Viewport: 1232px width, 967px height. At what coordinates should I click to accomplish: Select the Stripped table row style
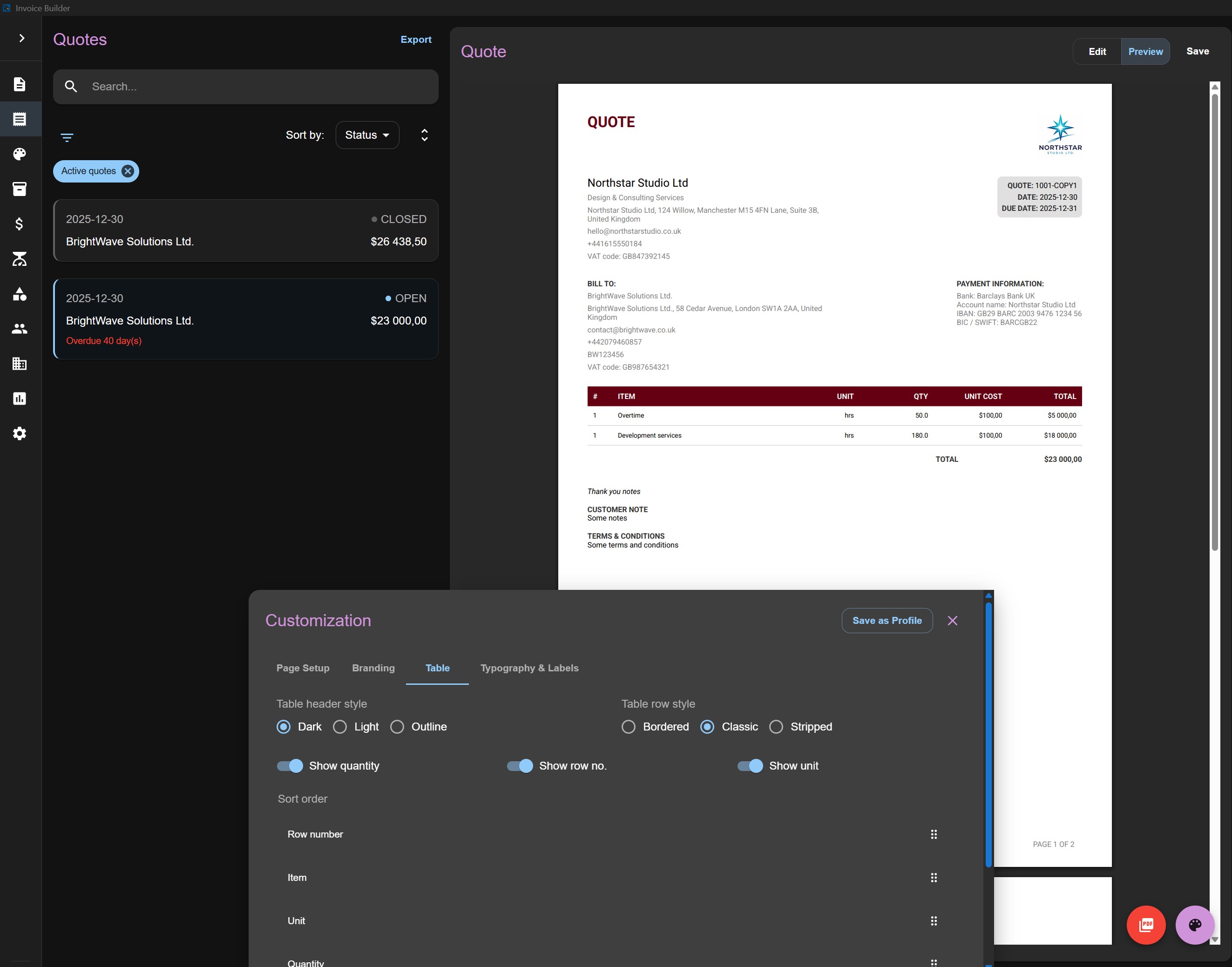pos(776,727)
